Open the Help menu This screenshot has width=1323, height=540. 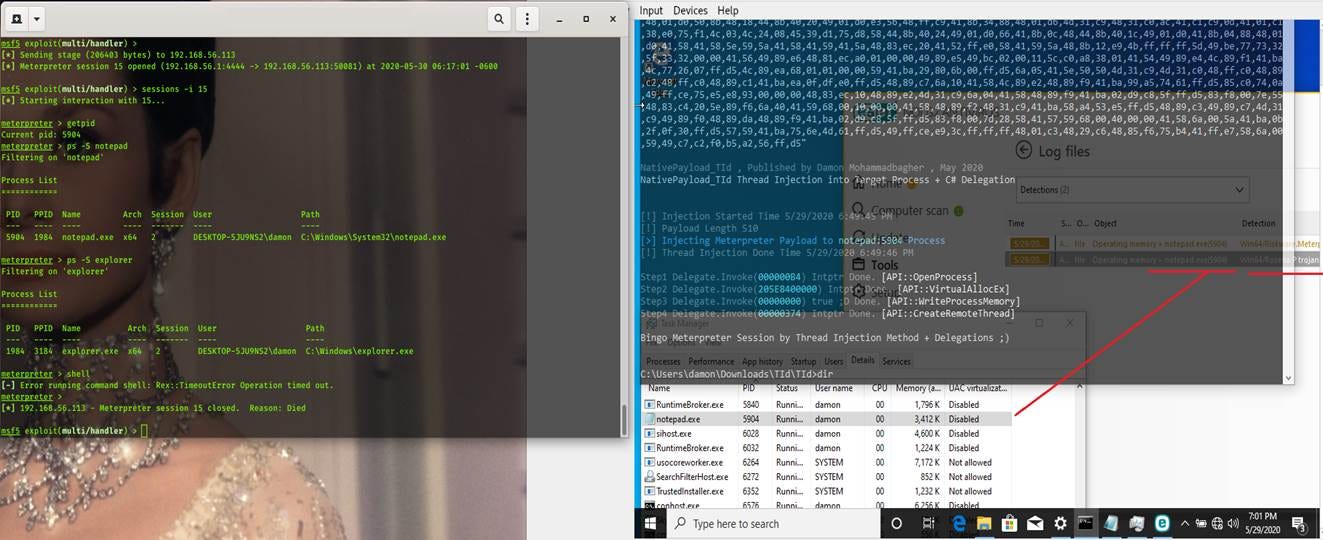click(727, 10)
